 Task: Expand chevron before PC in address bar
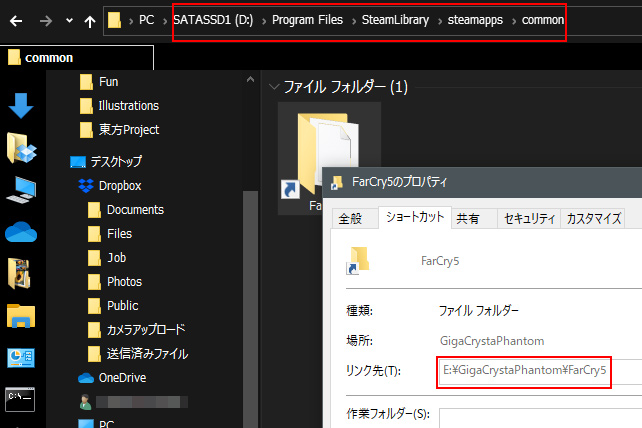[x=131, y=21]
